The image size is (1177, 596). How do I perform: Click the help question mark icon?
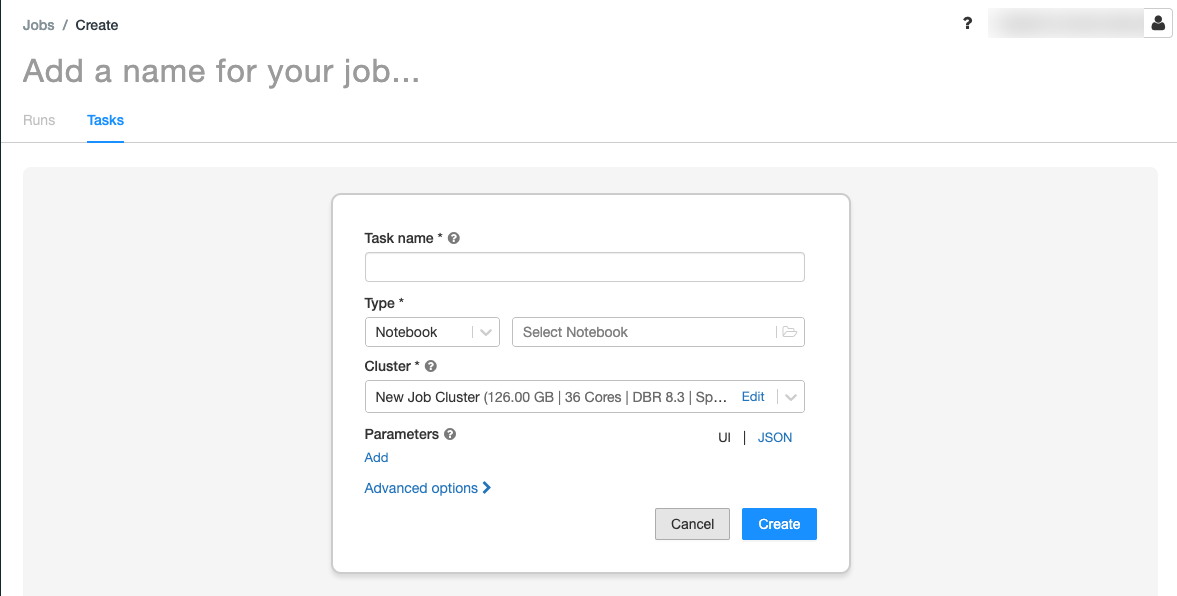967,24
